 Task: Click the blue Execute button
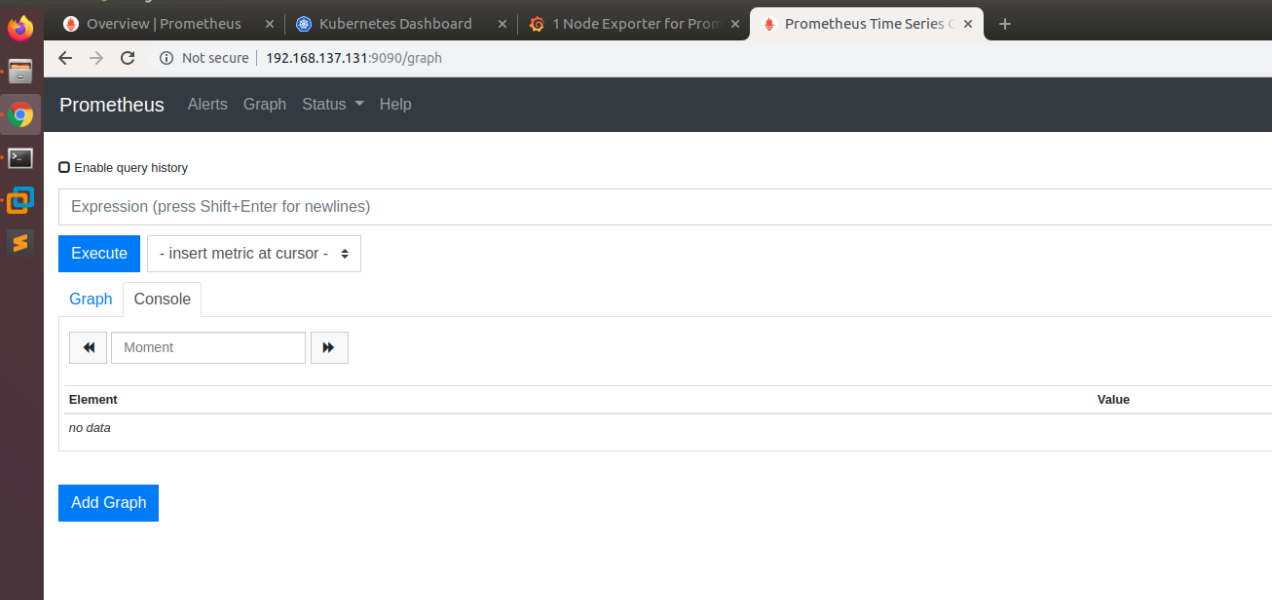[99, 254]
